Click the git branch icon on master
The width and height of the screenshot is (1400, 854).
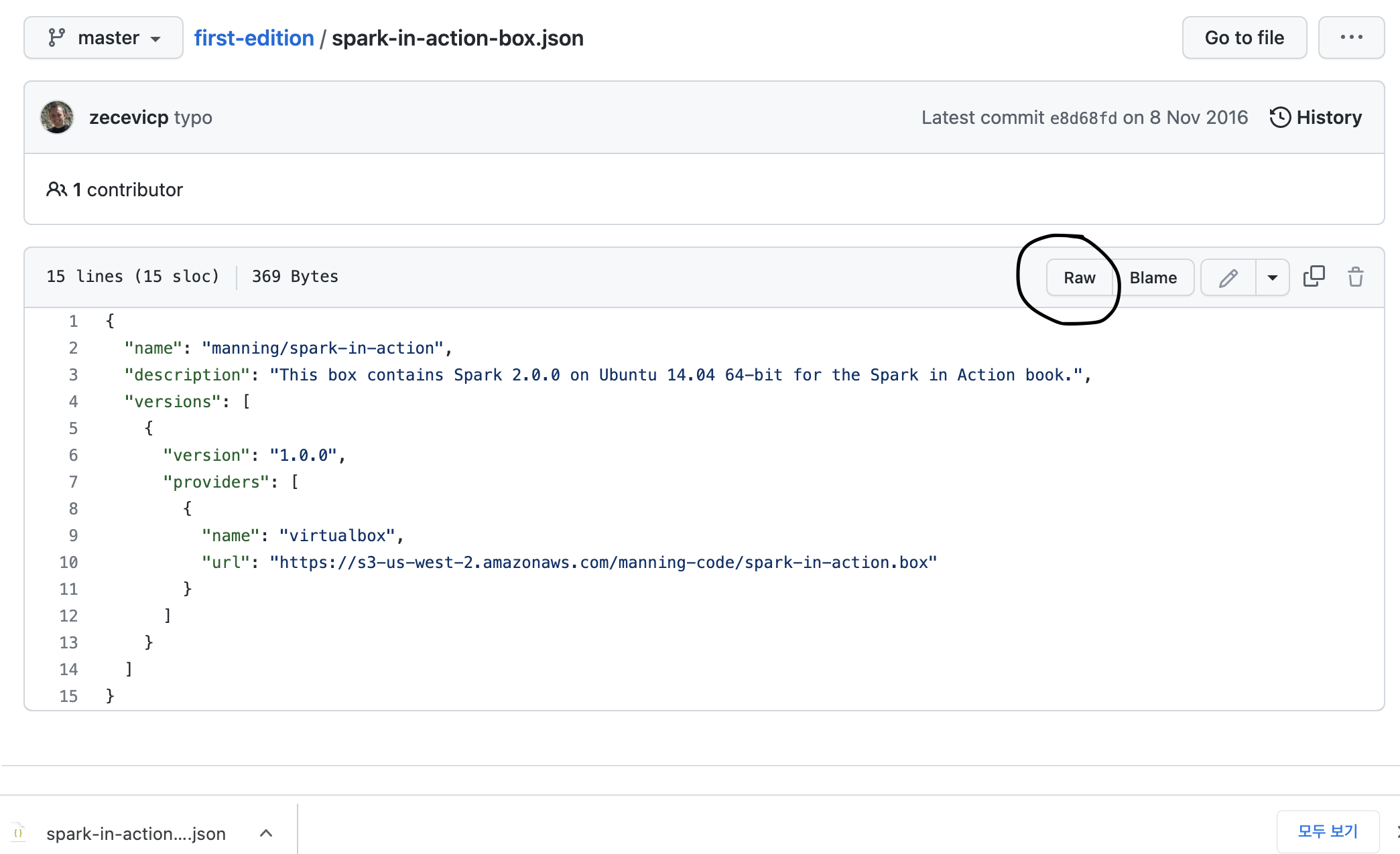56,38
